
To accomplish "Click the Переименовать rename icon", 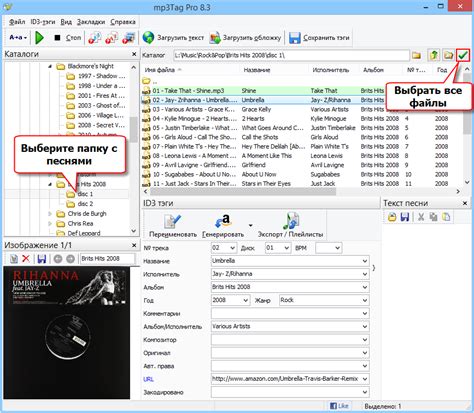I will [172, 221].
